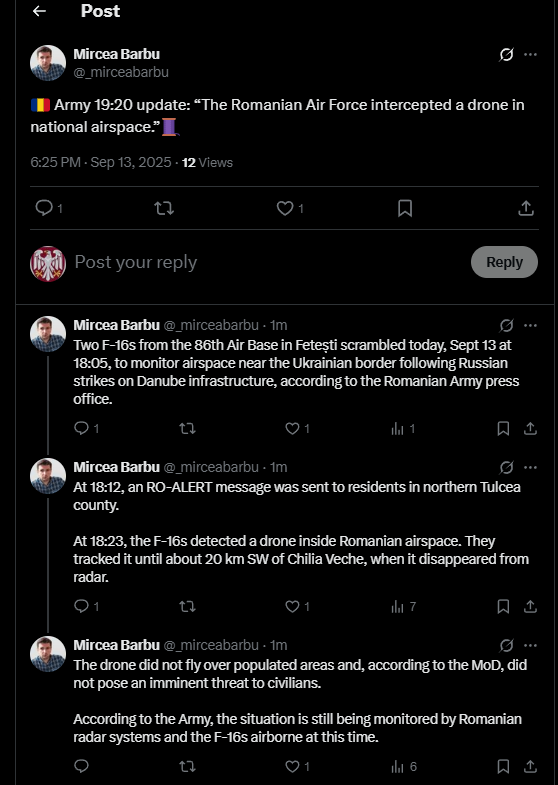
Task: Open @_mirceabarbu handle under main post name
Action: click(121, 72)
